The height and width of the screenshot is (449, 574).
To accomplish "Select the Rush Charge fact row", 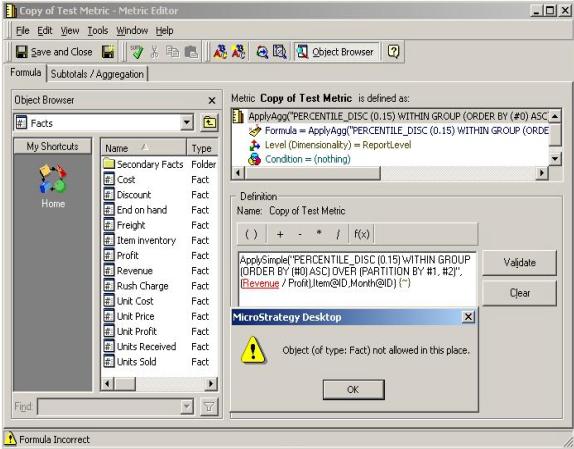I will tap(160, 286).
